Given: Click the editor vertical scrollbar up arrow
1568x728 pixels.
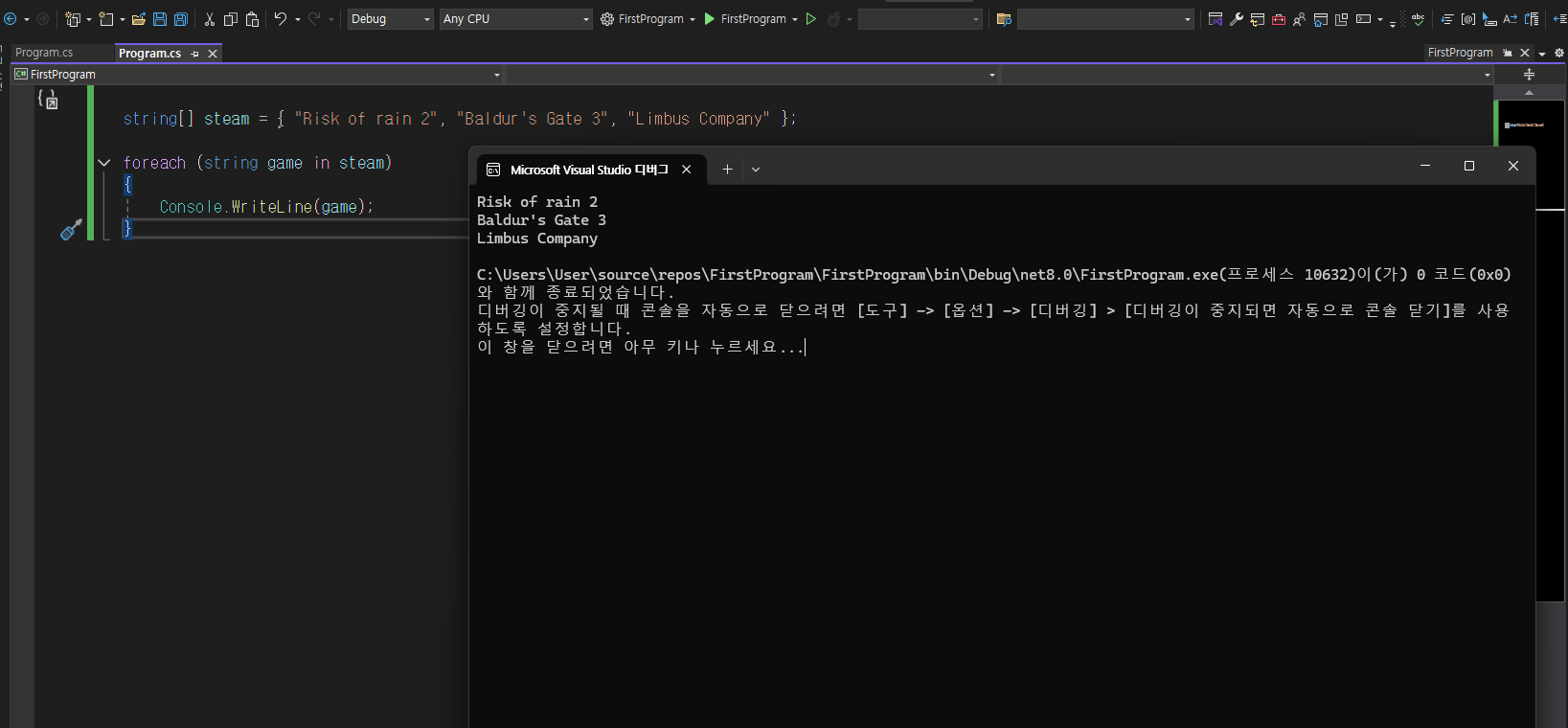Looking at the screenshot, I should 1529,92.
